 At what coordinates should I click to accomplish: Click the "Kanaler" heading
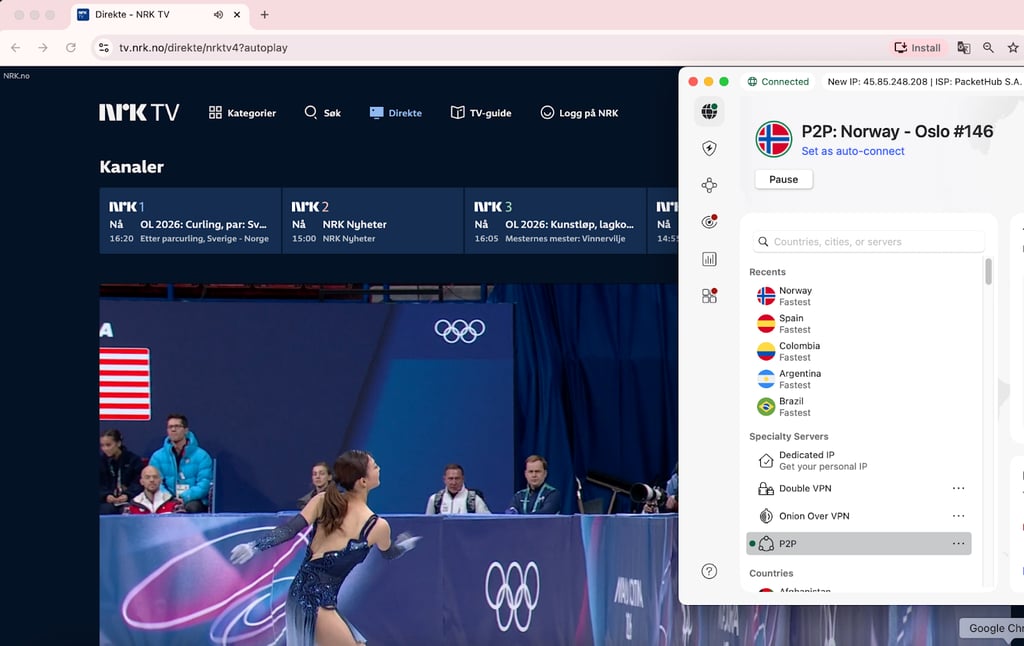pyautogui.click(x=131, y=167)
